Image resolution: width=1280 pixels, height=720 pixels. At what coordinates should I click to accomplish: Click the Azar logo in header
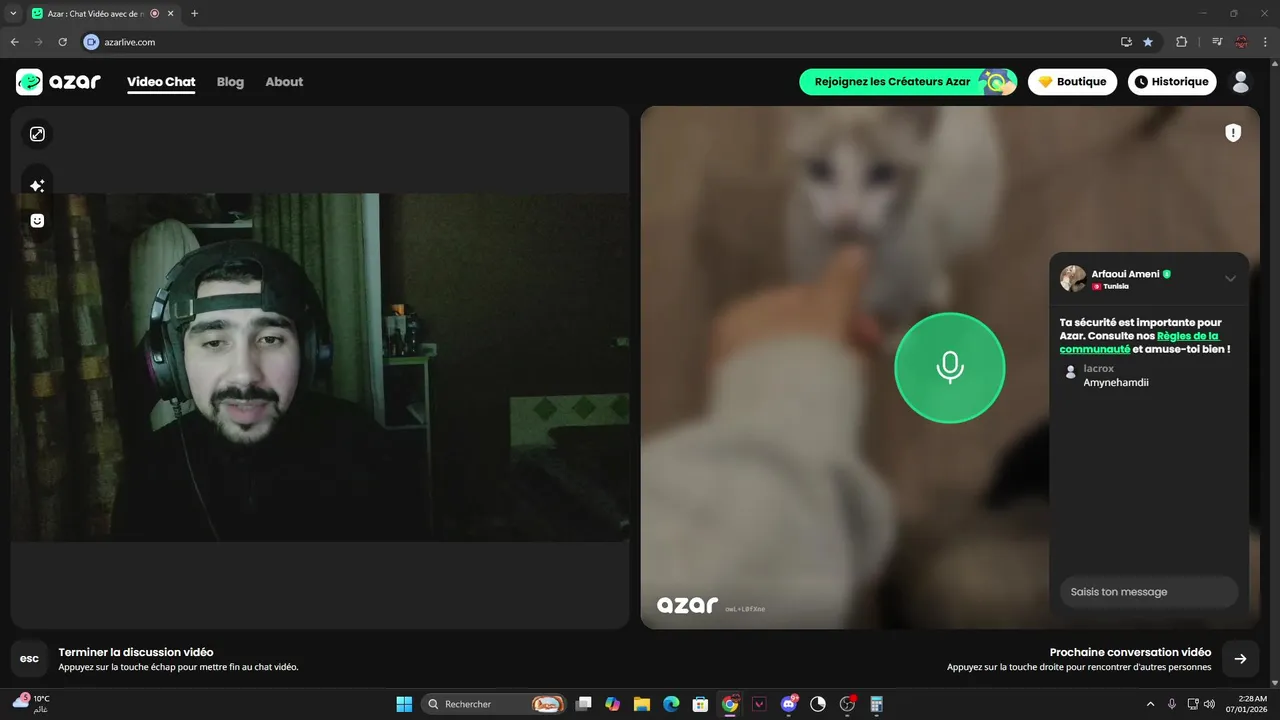click(x=58, y=82)
